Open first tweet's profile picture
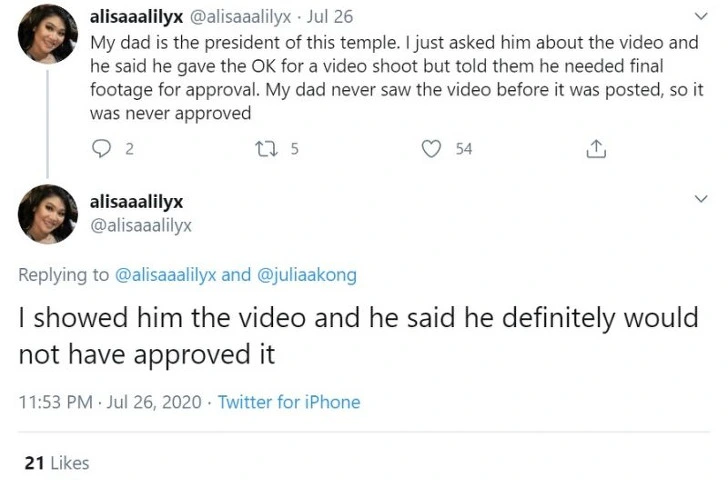Image resolution: width=728 pixels, height=488 pixels. [x=48, y=34]
